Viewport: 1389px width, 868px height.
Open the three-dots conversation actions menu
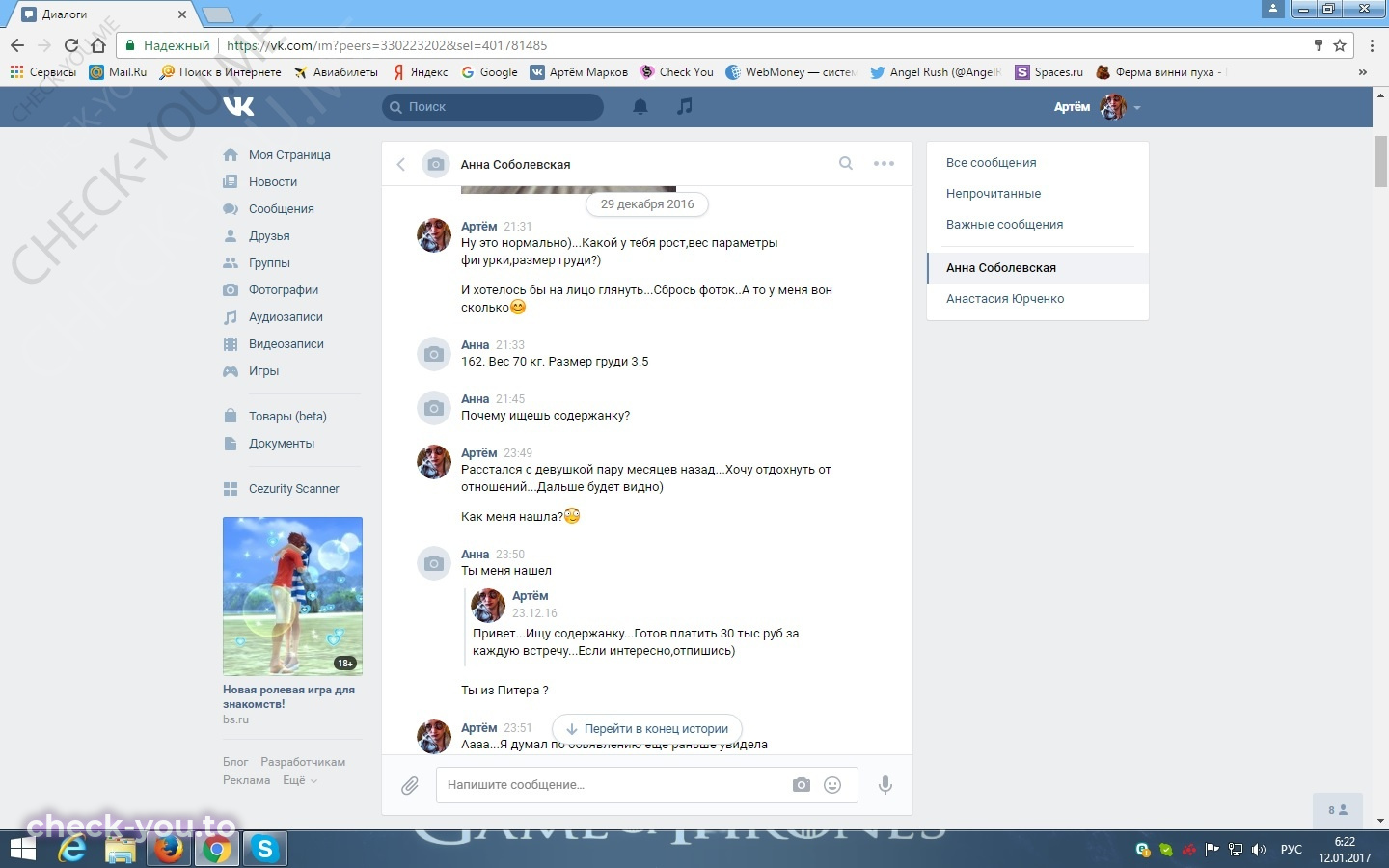(884, 163)
